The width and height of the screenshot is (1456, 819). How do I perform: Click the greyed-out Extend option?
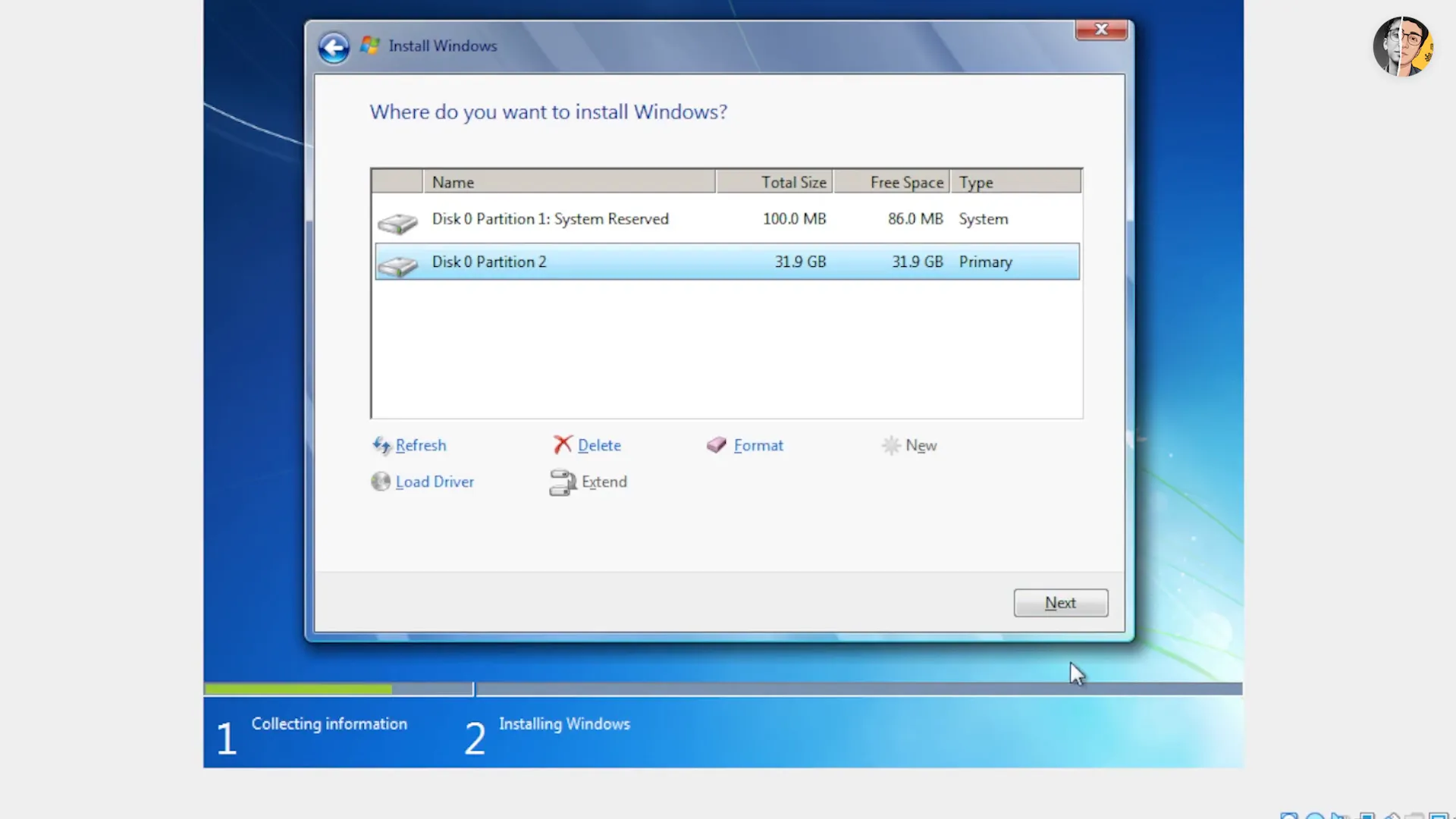pos(604,482)
